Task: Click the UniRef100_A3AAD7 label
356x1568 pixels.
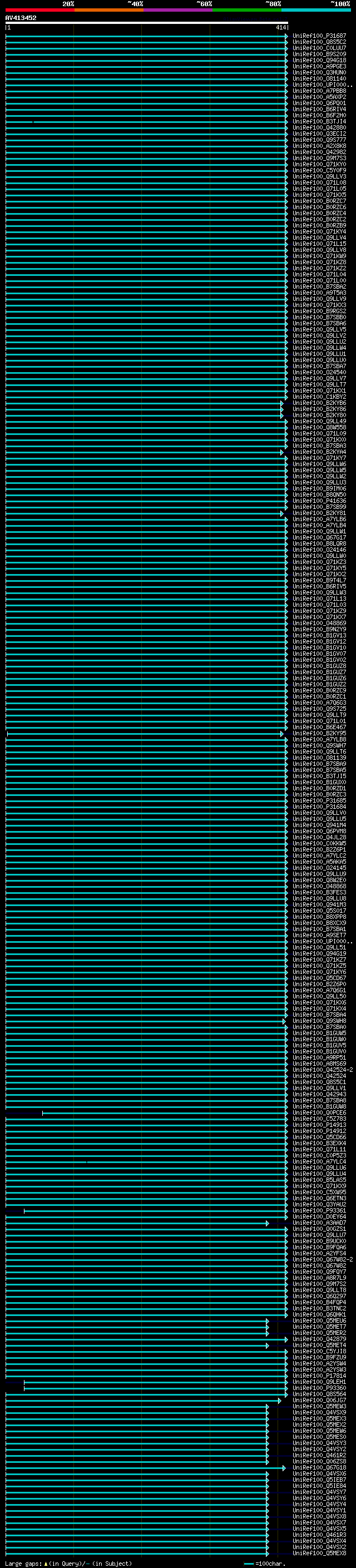Action: coord(319,1223)
